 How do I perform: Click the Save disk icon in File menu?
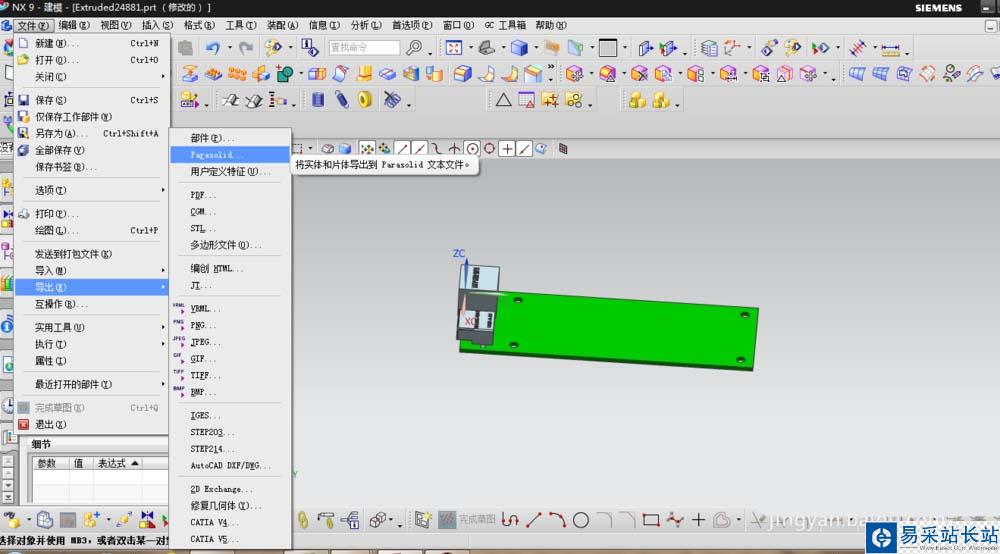tap(24, 100)
